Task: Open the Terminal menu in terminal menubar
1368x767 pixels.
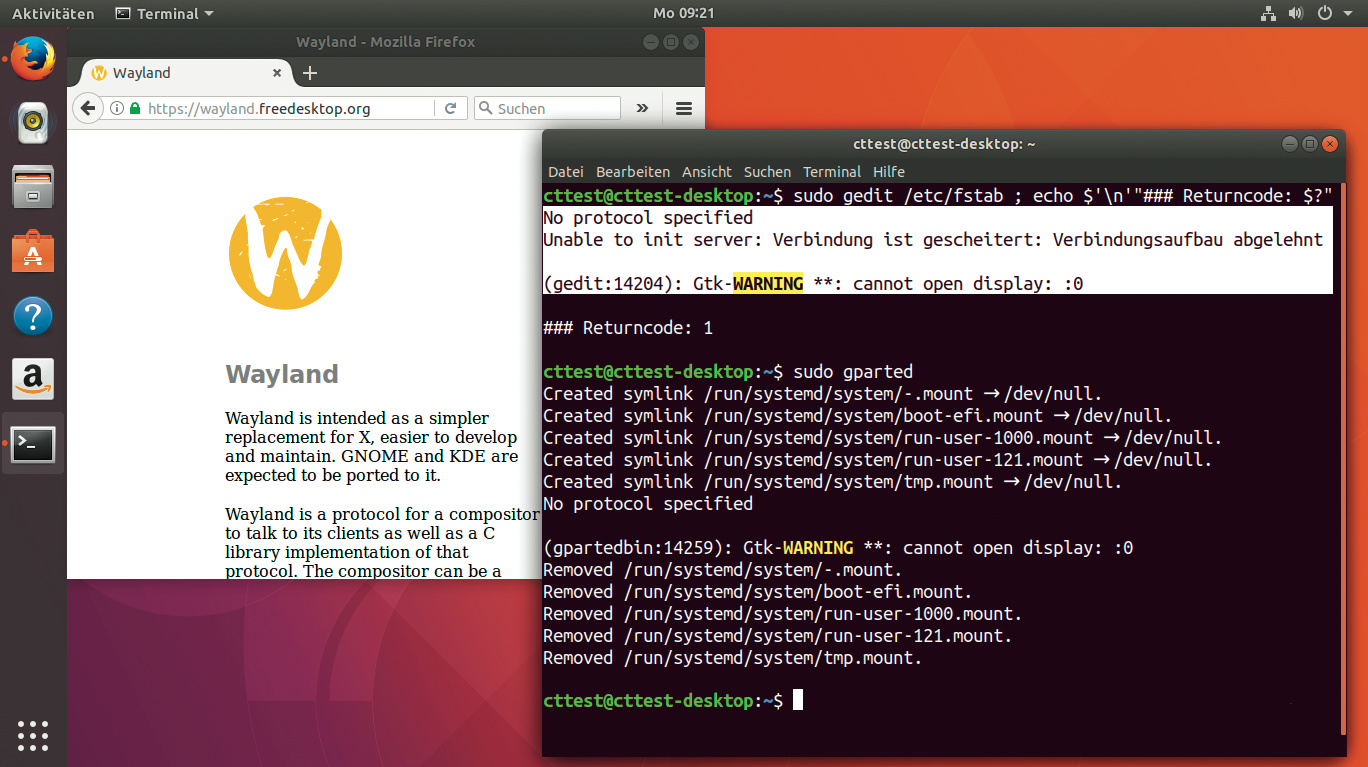Action: click(832, 172)
